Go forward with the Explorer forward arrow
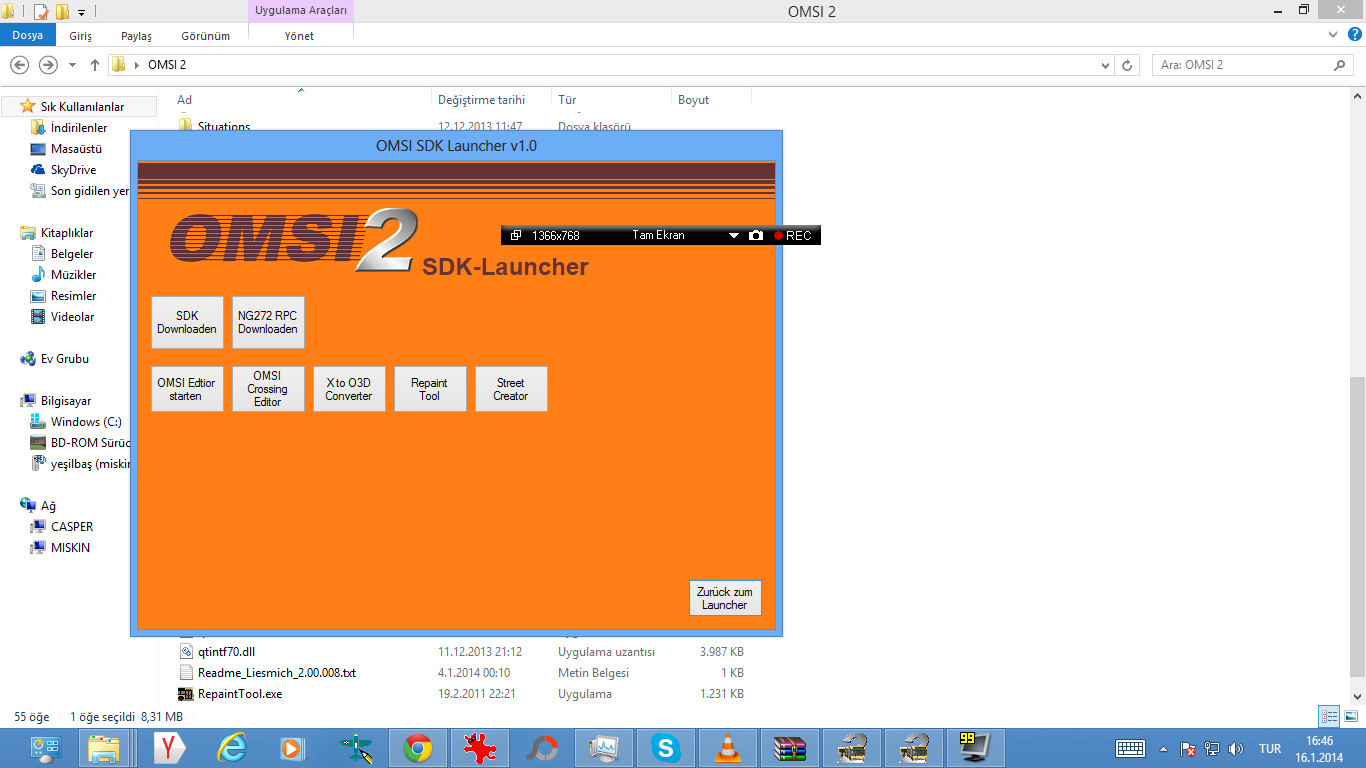Image resolution: width=1366 pixels, height=768 pixels. (48, 65)
